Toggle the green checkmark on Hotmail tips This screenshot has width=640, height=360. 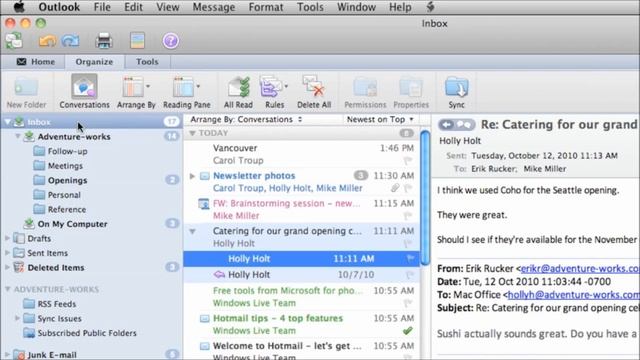click(x=408, y=331)
